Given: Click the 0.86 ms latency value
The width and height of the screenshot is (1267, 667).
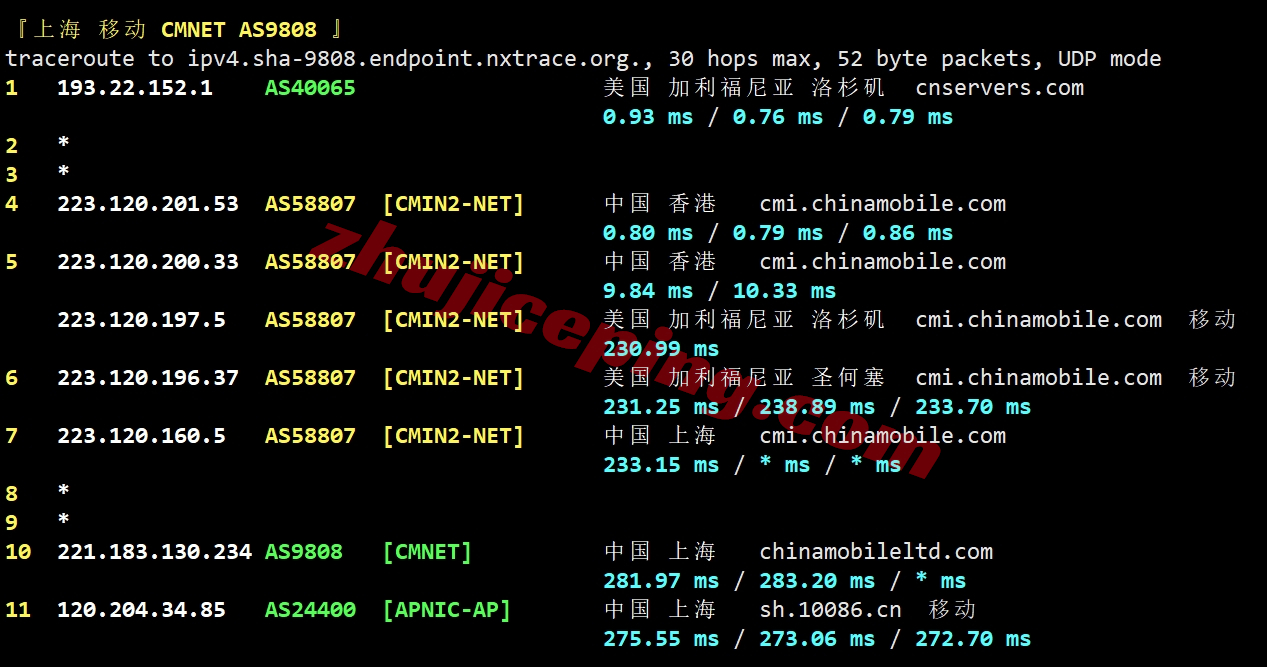Looking at the screenshot, I should coord(908,233).
